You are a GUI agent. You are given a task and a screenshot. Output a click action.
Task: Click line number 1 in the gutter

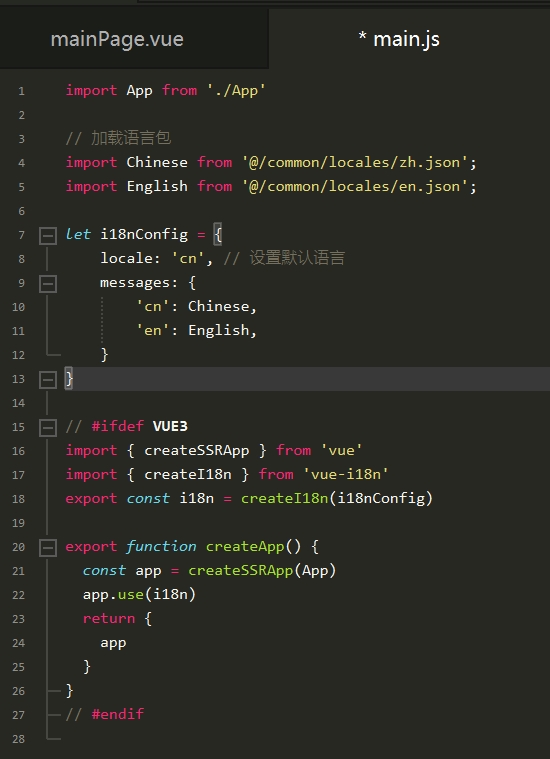(21, 91)
